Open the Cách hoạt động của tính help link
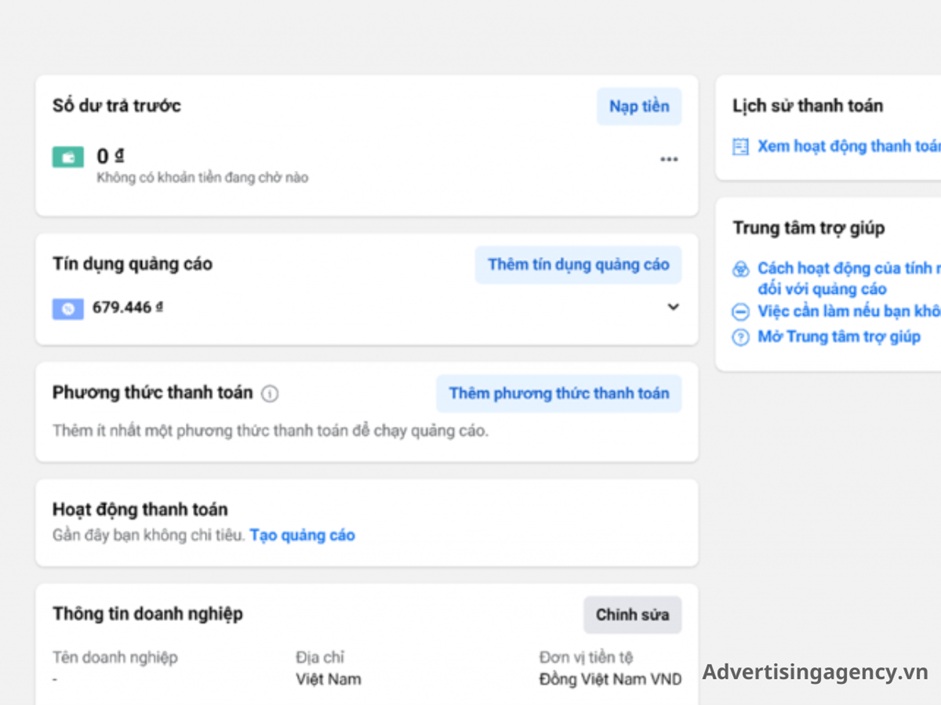Viewport: 941px width, 705px height. coord(849,278)
